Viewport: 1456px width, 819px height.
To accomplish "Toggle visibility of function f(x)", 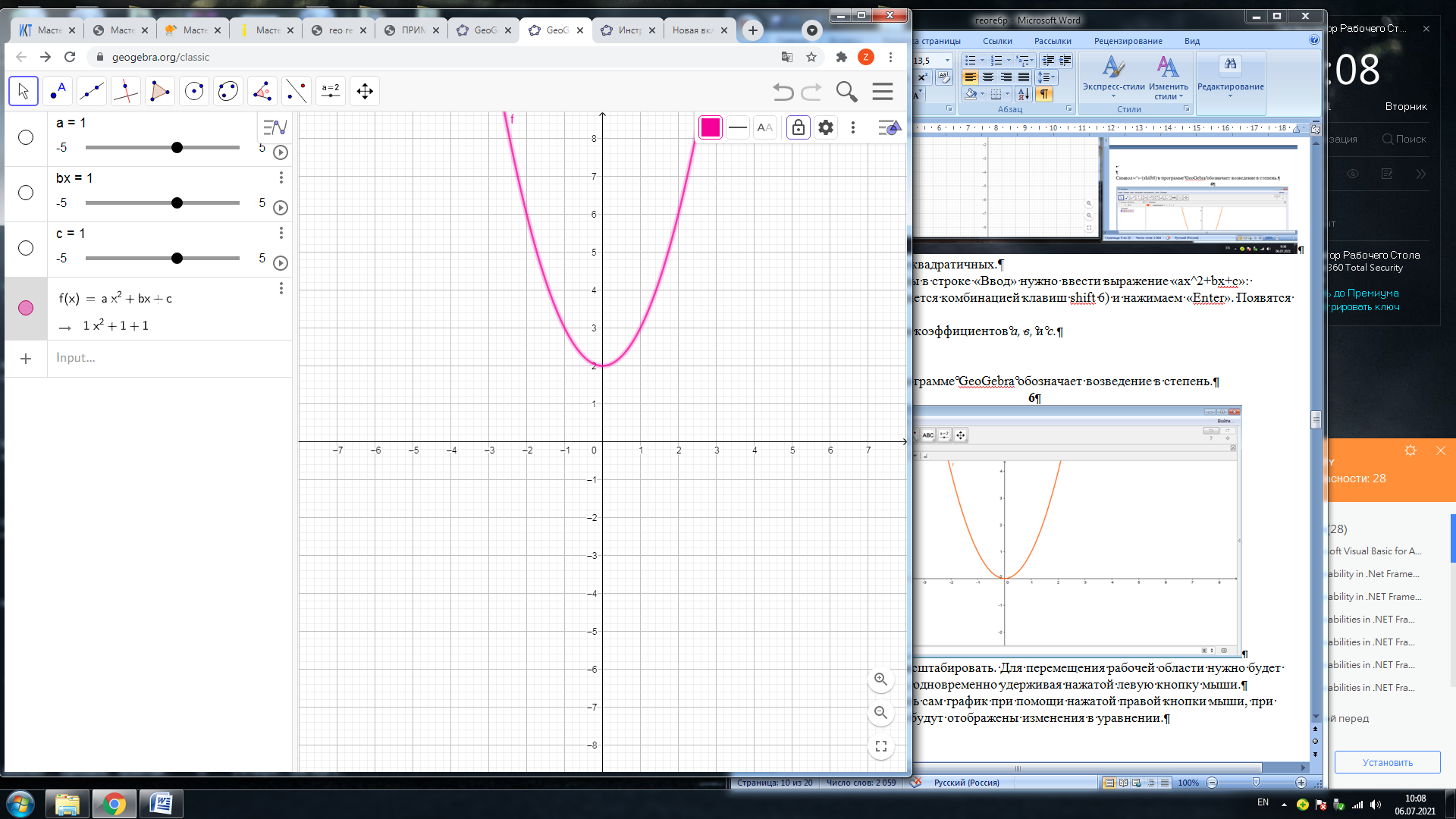I will 26,308.
